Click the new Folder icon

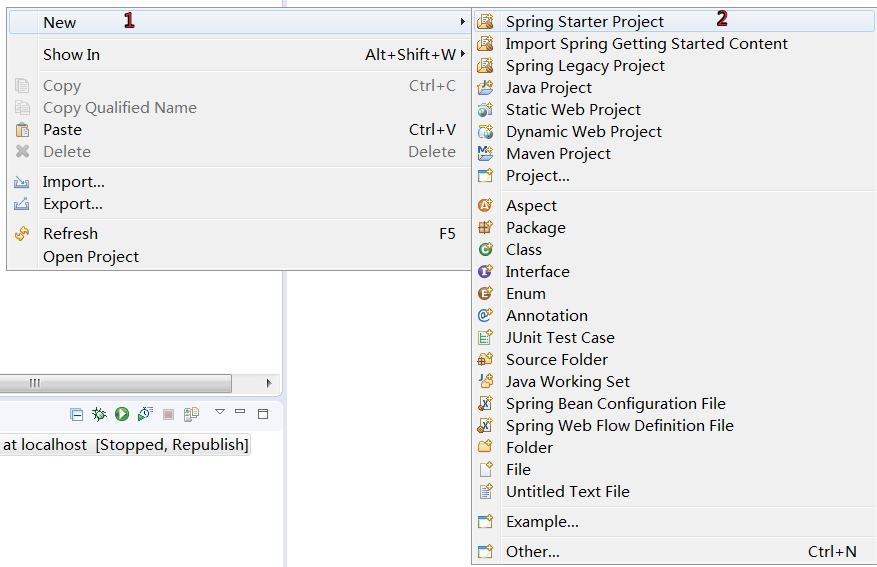pyautogui.click(x=485, y=447)
